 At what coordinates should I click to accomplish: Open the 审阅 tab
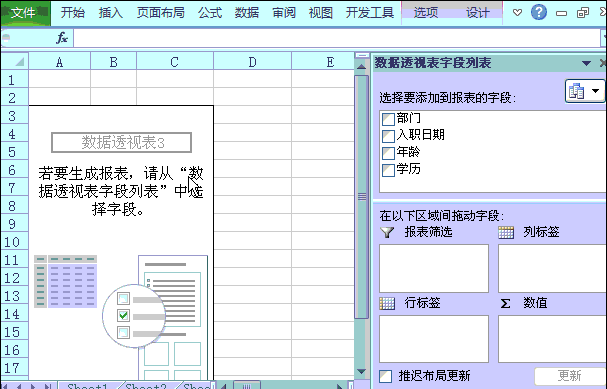284,13
